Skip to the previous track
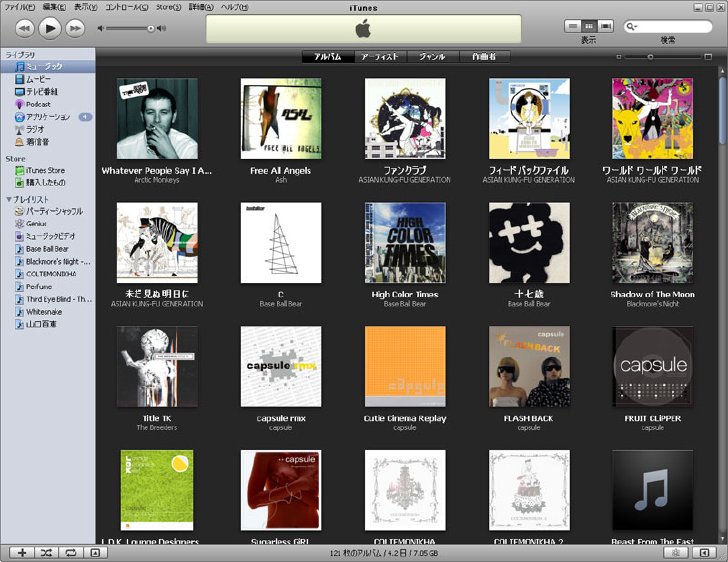This screenshot has width=728, height=562. click(x=25, y=28)
